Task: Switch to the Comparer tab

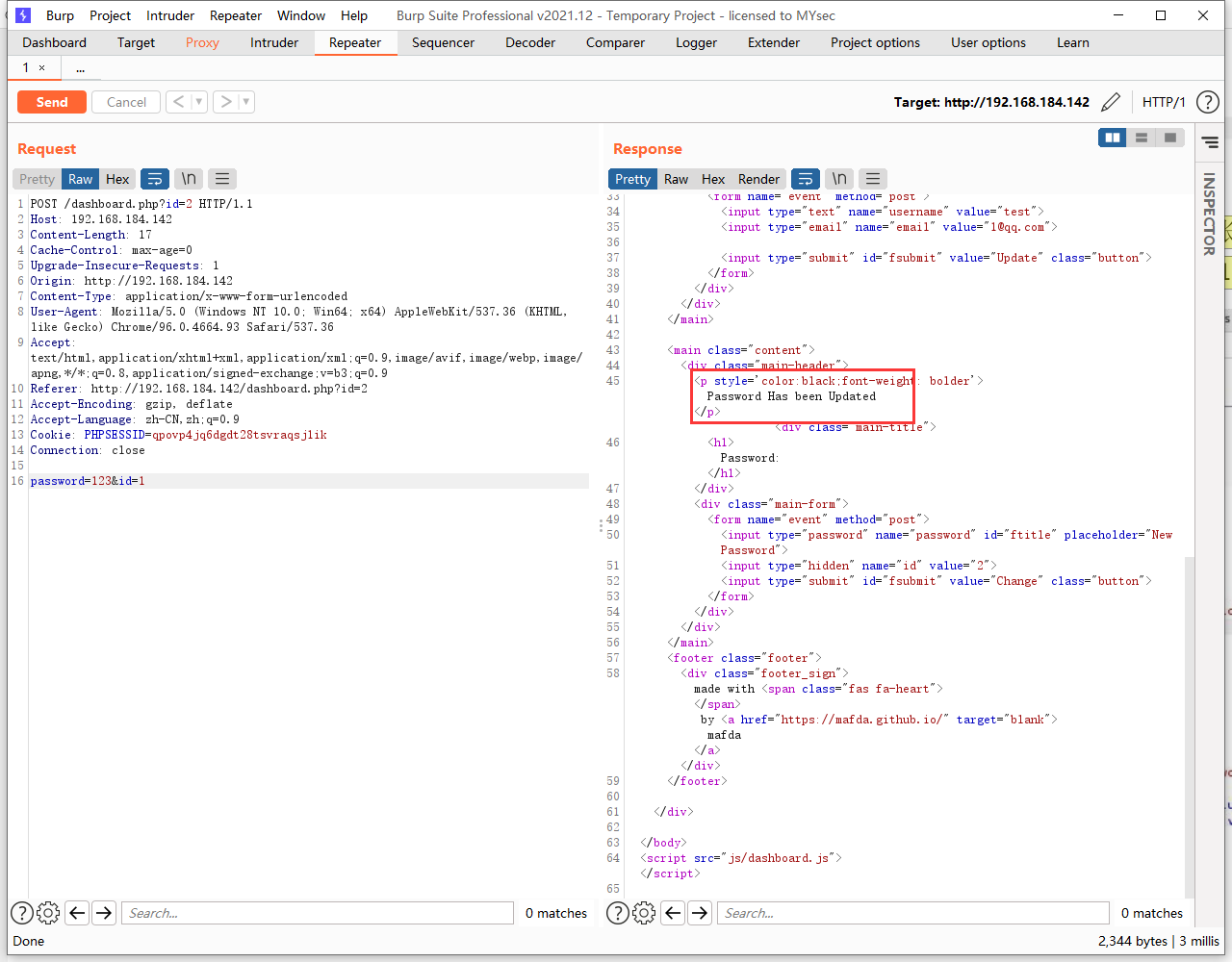Action: [x=615, y=42]
